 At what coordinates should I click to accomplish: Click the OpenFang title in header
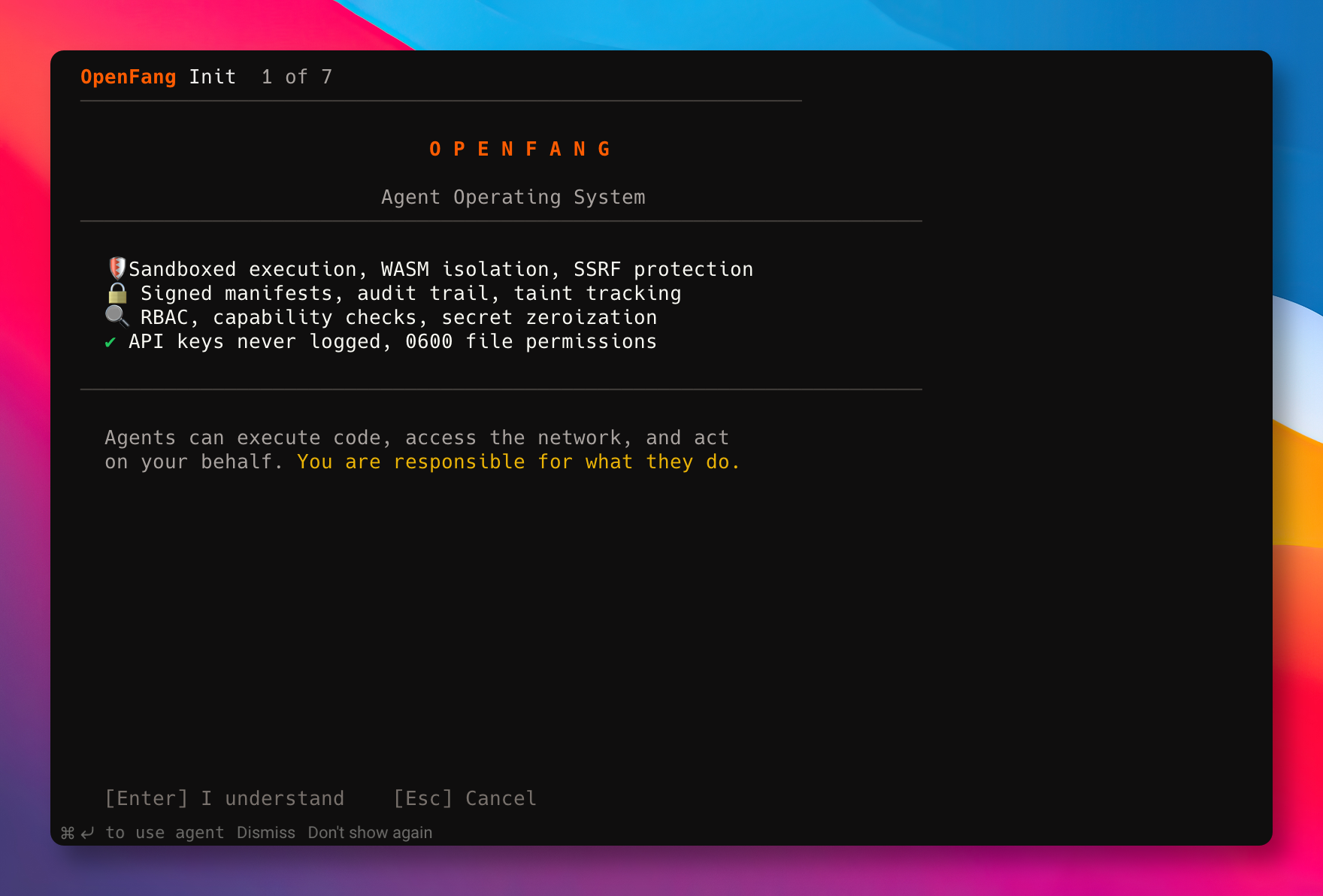click(128, 77)
